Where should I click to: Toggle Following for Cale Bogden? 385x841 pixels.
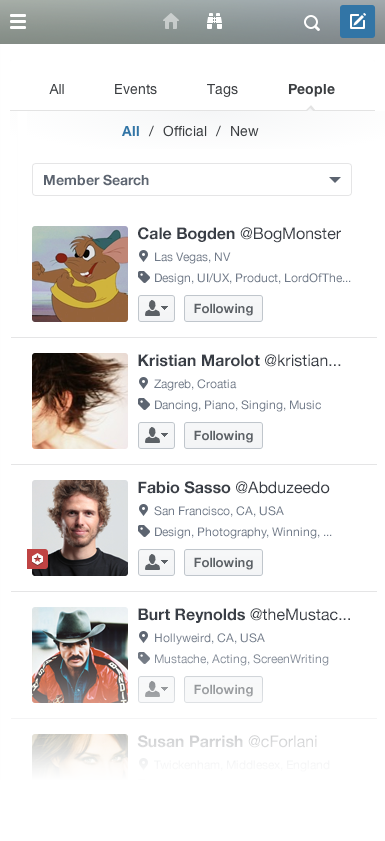tap(224, 308)
